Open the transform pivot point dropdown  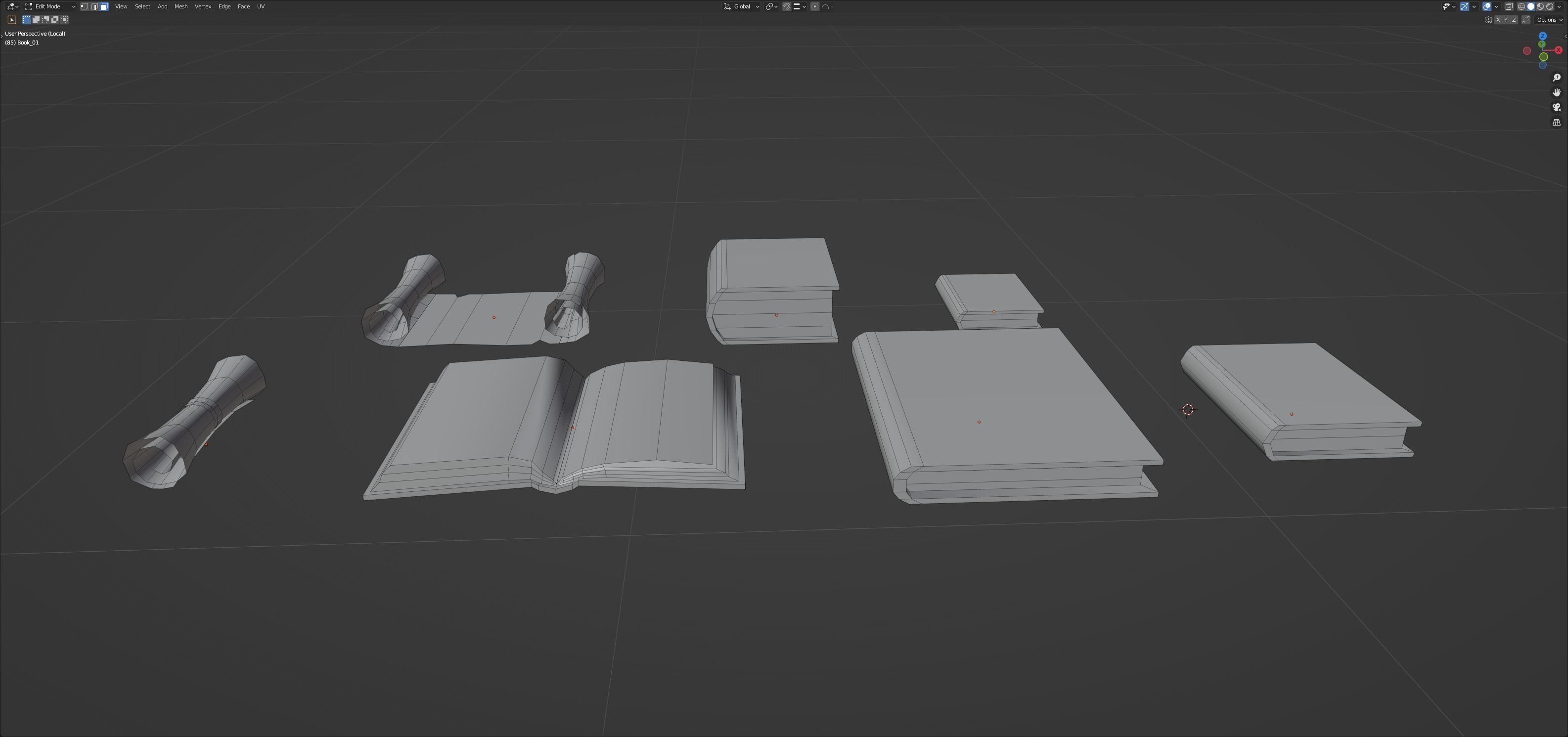pyautogui.click(x=771, y=6)
